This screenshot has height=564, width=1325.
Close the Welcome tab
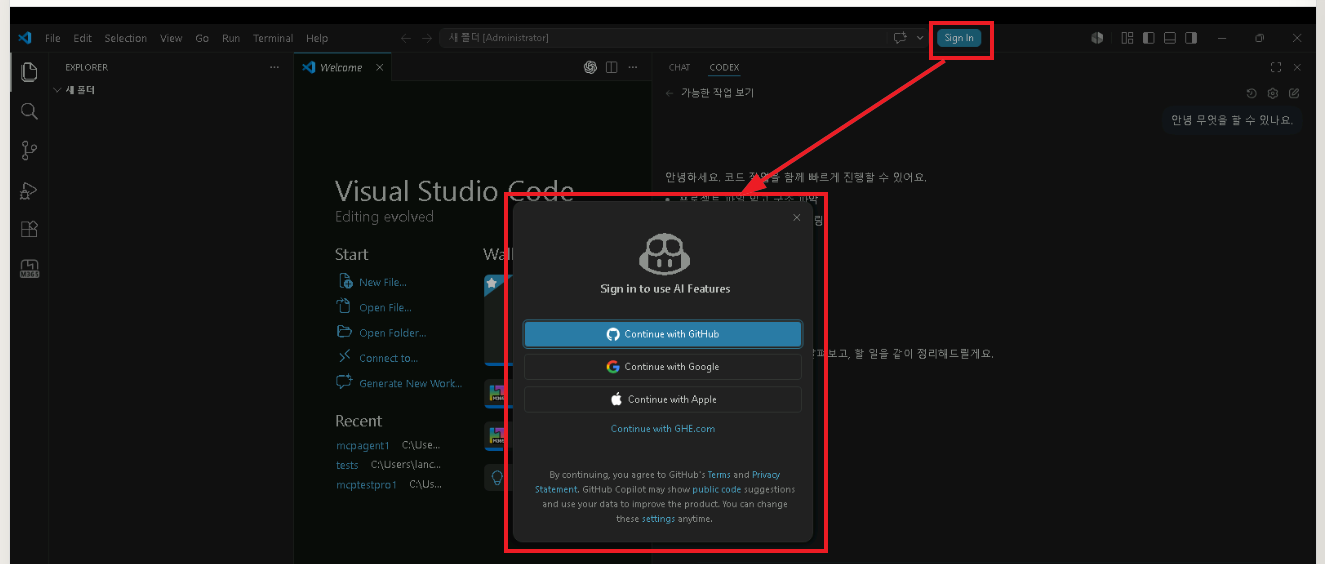click(379, 67)
